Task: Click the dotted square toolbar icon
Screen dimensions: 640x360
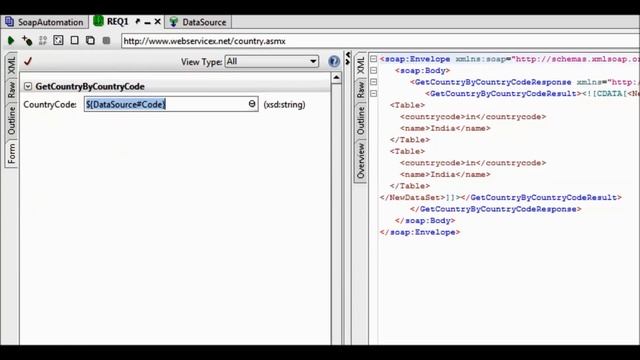Action: [58, 40]
